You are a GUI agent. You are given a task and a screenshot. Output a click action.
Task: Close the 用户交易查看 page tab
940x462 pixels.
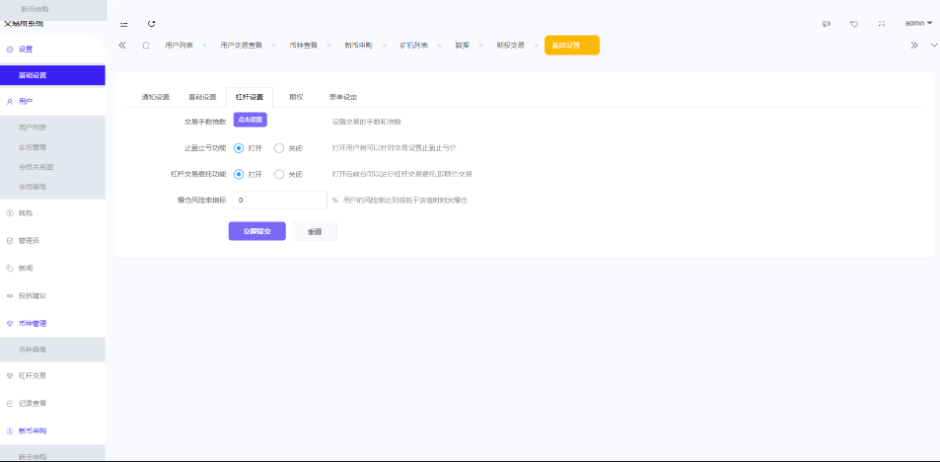tap(273, 46)
